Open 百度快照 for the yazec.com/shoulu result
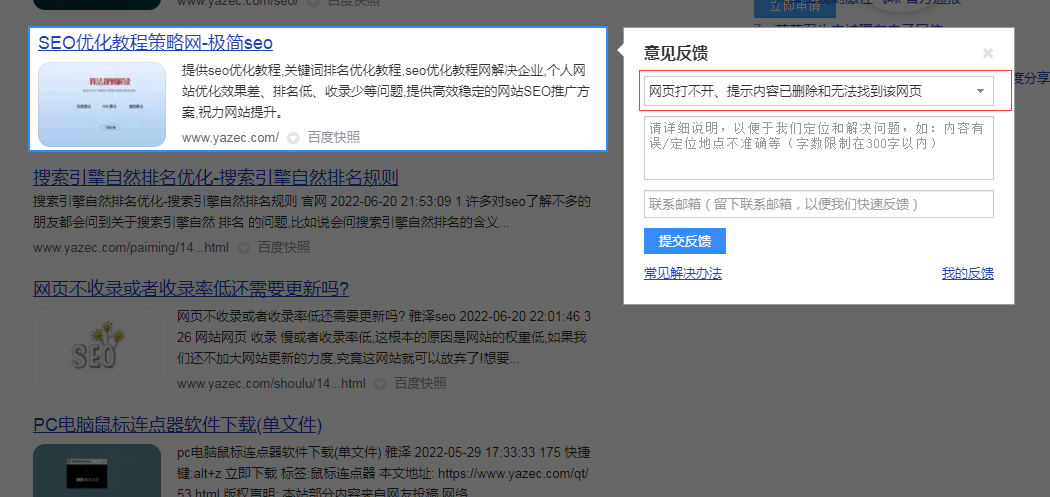 click(x=421, y=384)
